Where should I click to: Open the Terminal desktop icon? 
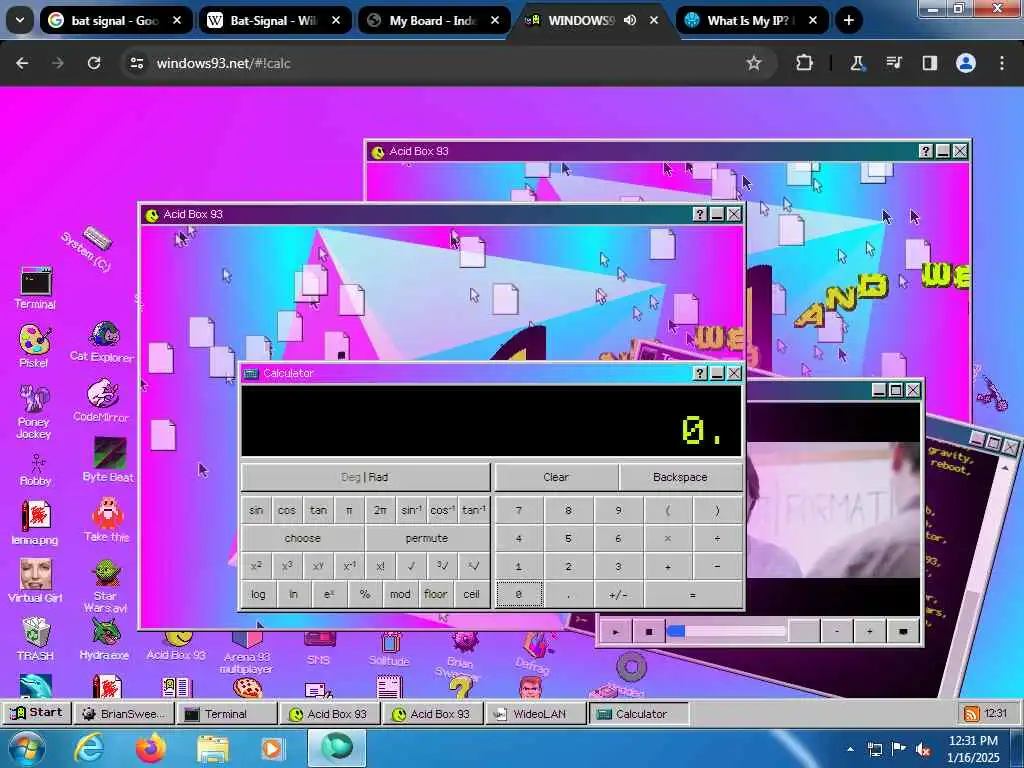pyautogui.click(x=35, y=288)
